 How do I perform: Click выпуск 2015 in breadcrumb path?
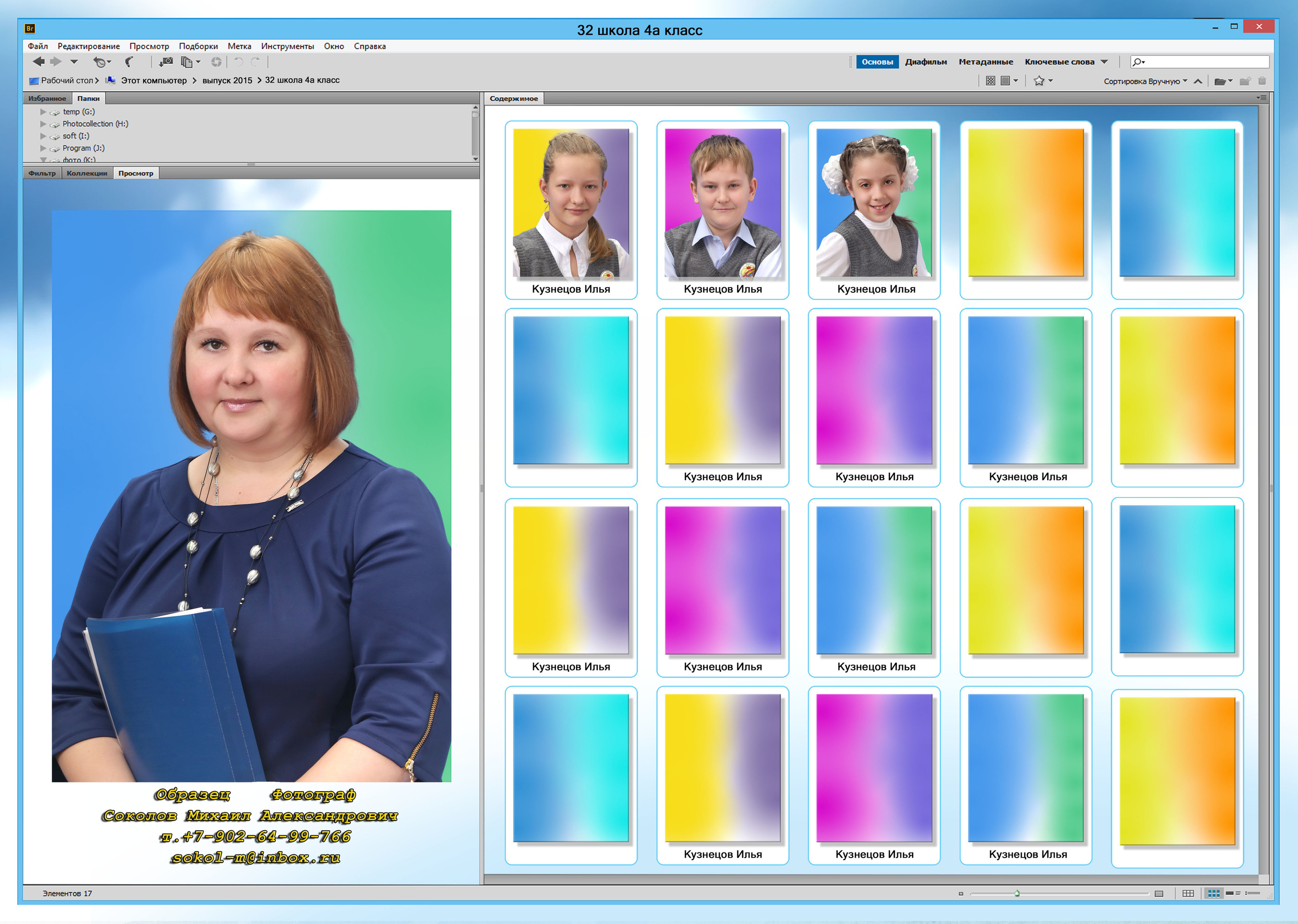point(227,80)
